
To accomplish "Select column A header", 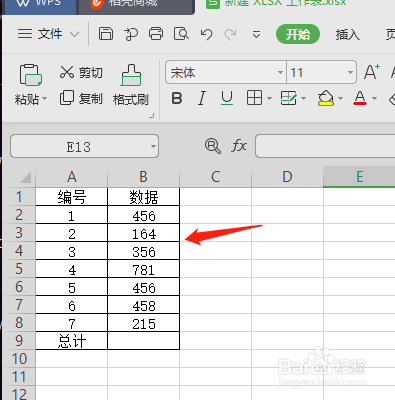I will point(72,177).
